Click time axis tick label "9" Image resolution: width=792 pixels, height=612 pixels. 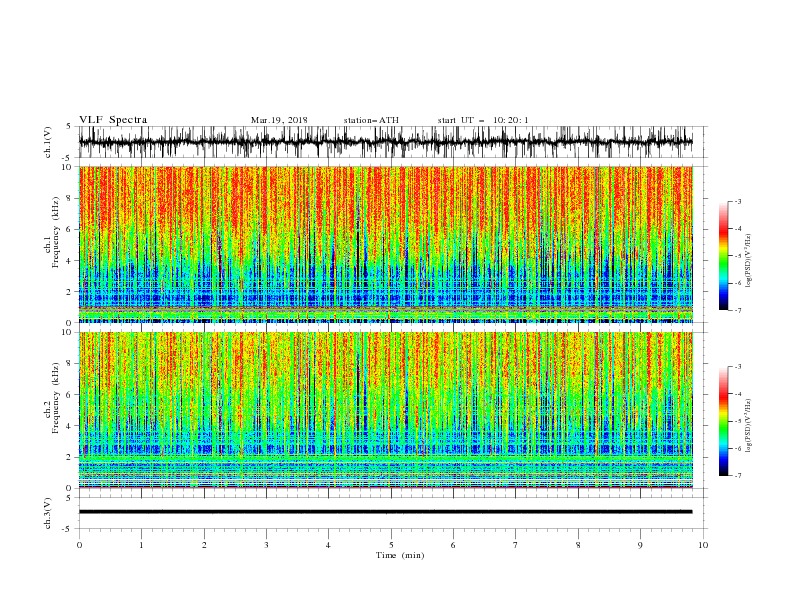pyautogui.click(x=640, y=545)
